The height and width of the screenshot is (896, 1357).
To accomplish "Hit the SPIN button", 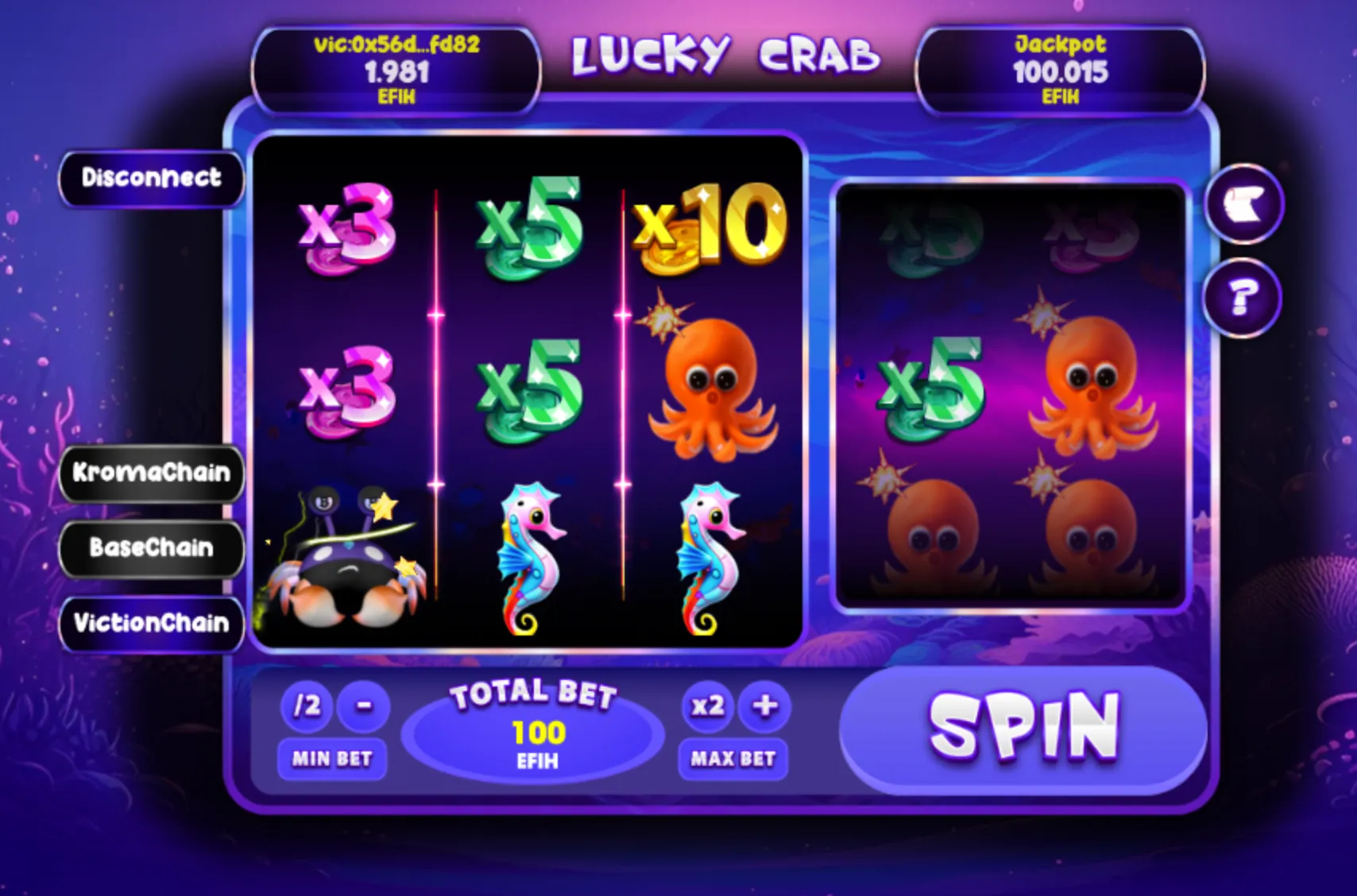I will tap(1024, 728).
